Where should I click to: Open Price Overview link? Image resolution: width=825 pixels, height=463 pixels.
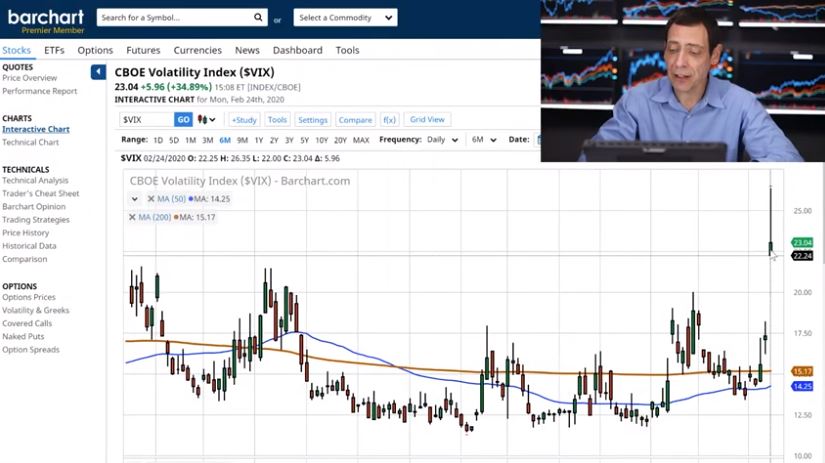click(x=29, y=78)
